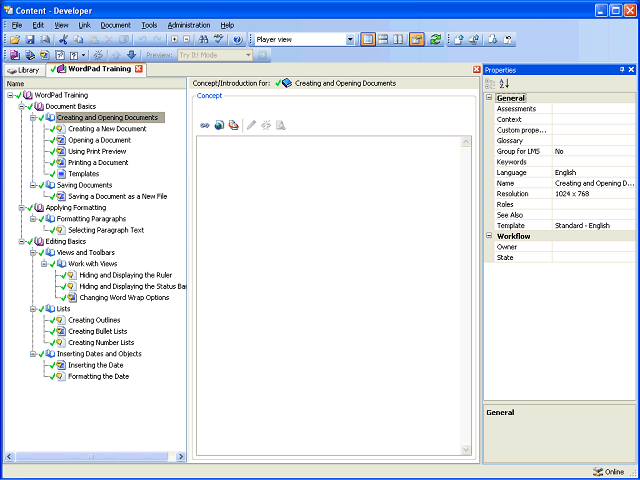Viewport: 640px width, 480px height.
Task: Click the green Refresh arrows icon
Action: tap(436, 40)
